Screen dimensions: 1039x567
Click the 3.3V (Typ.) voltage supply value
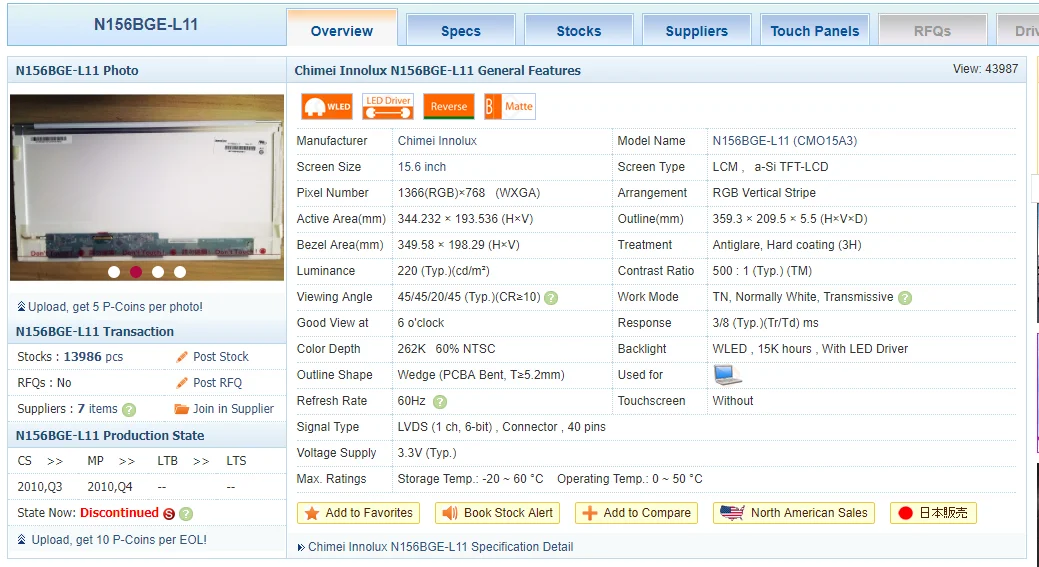click(427, 453)
